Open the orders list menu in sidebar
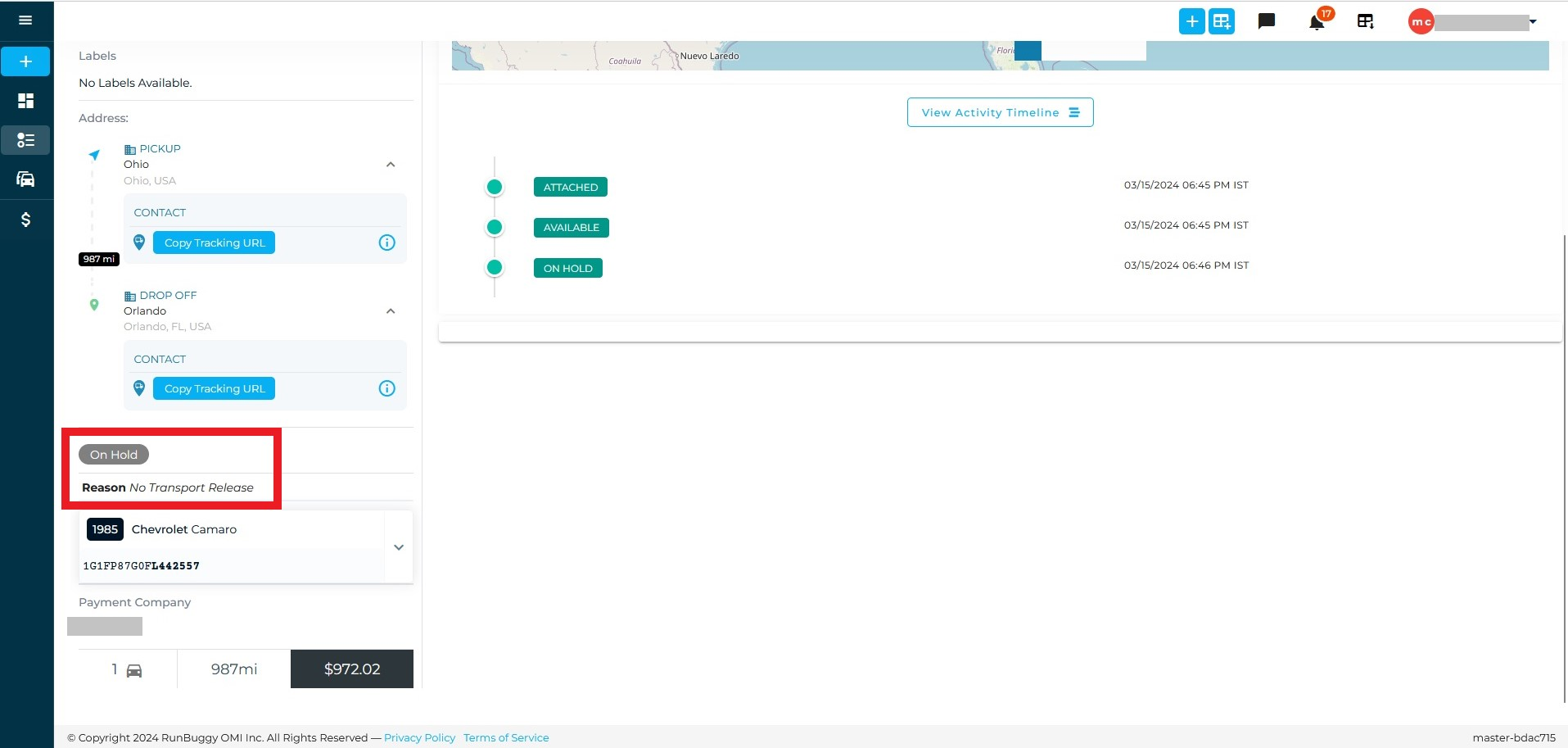This screenshot has height=748, width=1568. tap(25, 140)
